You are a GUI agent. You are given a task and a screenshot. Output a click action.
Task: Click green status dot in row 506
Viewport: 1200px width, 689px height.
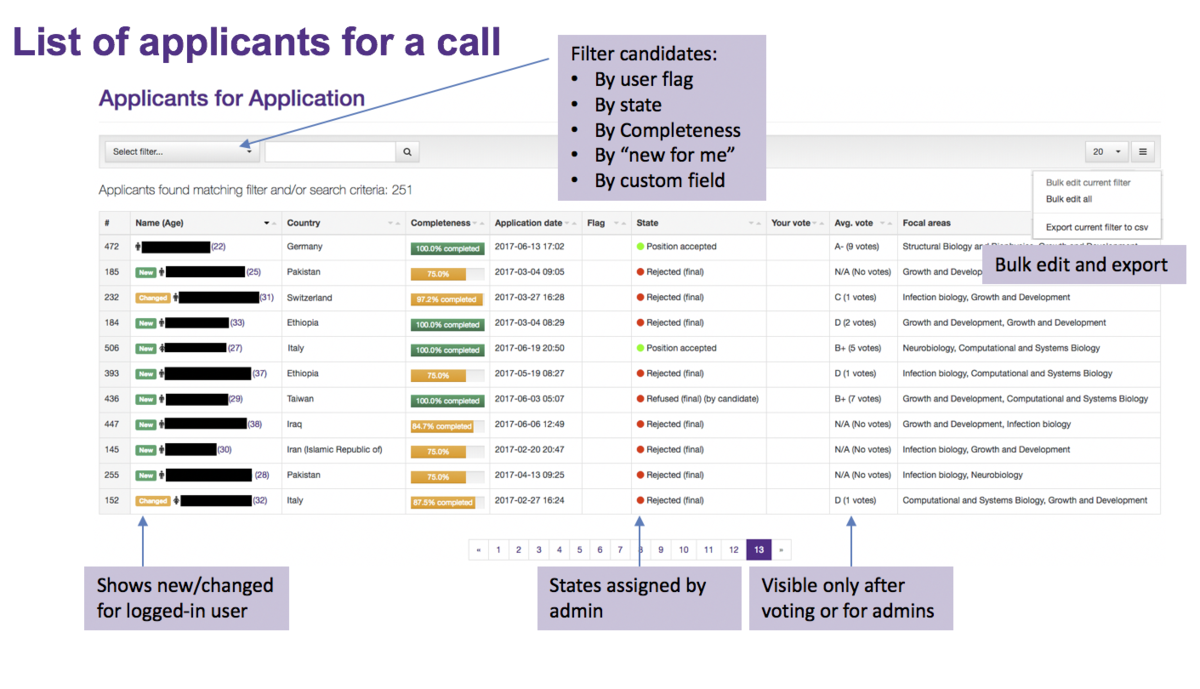640,348
